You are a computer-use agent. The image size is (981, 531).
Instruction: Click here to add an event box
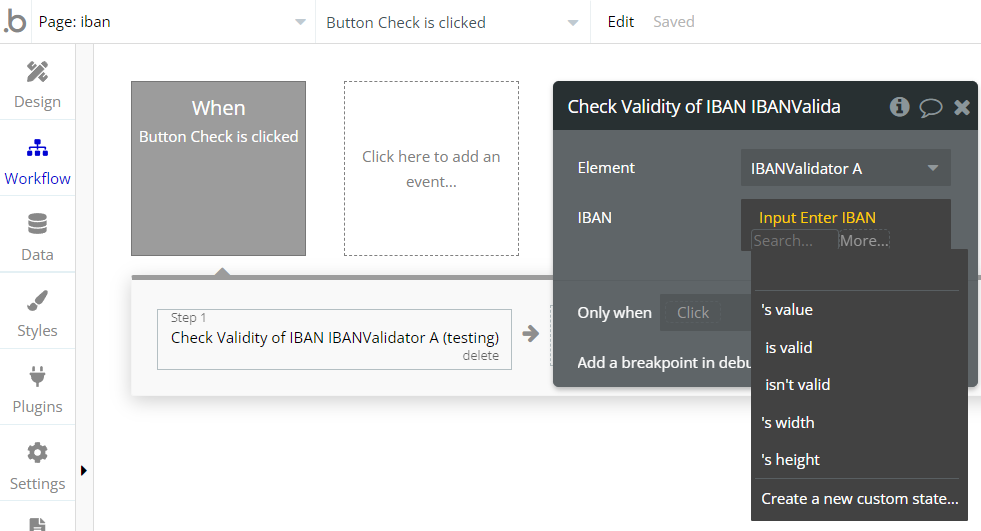[x=431, y=169]
